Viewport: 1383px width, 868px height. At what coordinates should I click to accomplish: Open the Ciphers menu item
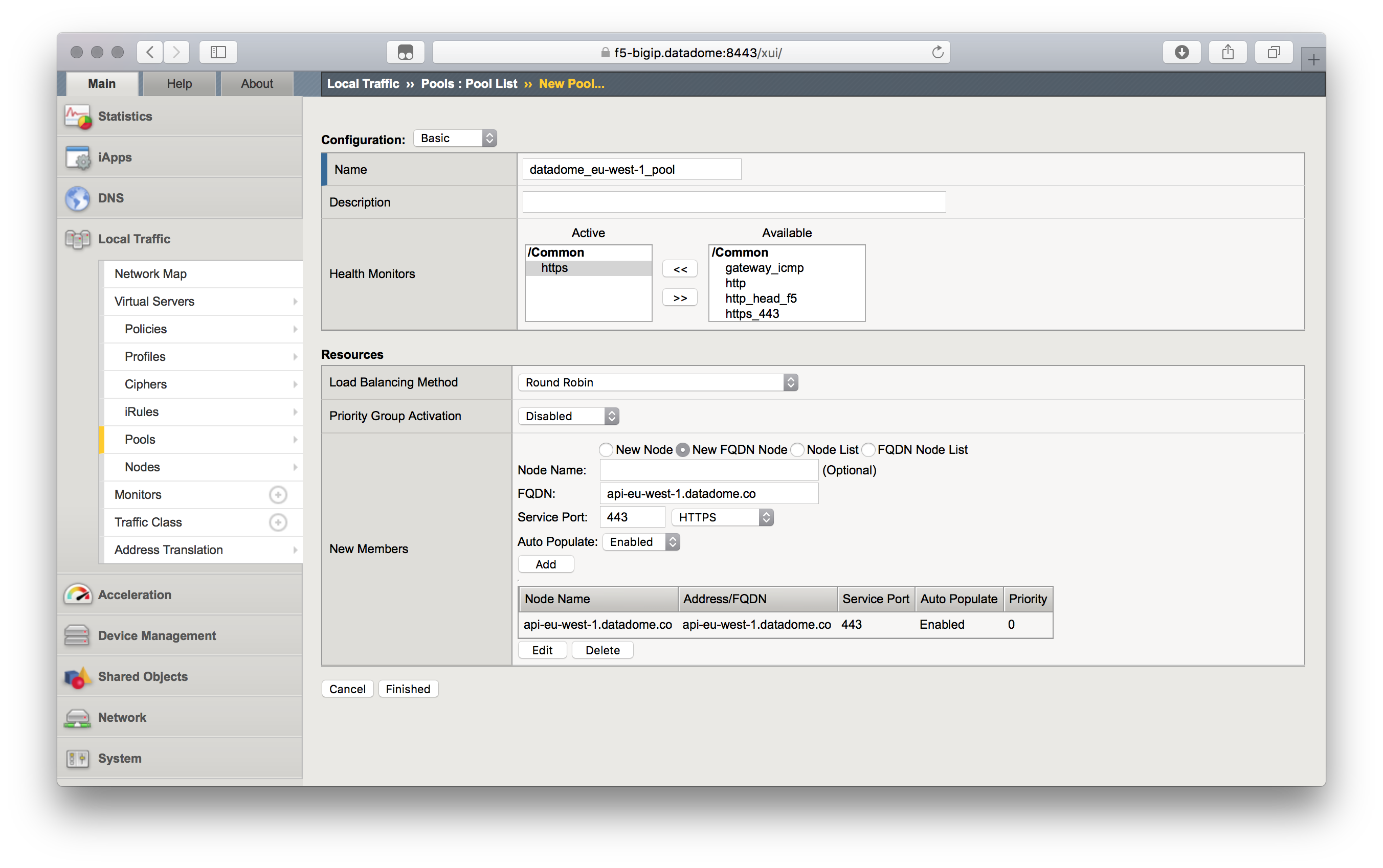click(x=203, y=384)
